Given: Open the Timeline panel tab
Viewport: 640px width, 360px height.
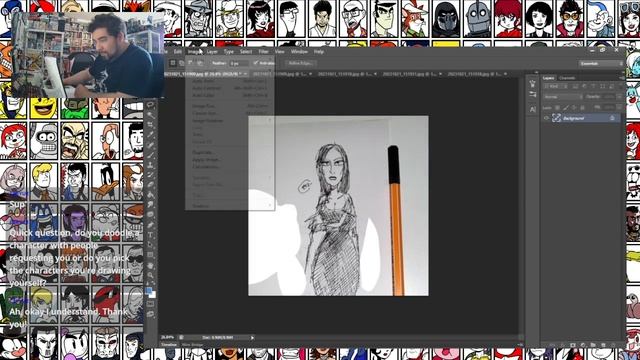Looking at the screenshot, I should 169,345.
